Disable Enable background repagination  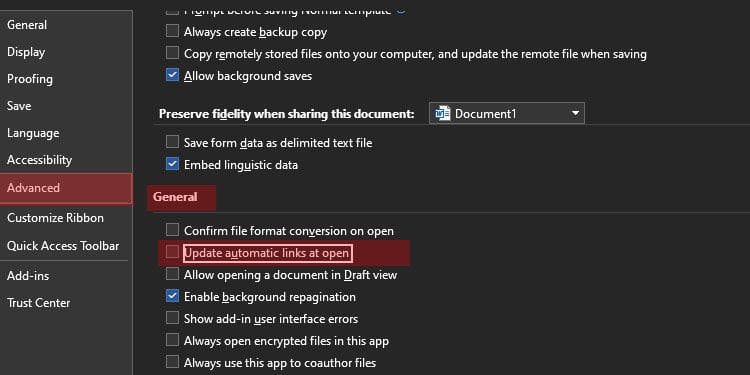pyautogui.click(x=172, y=296)
